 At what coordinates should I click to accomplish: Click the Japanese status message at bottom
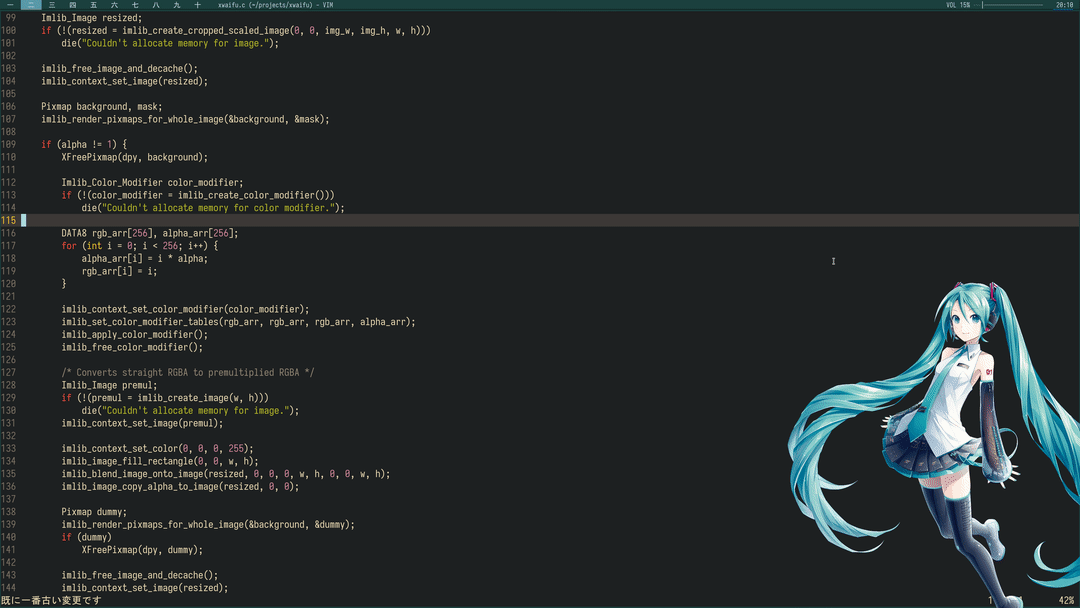point(51,600)
